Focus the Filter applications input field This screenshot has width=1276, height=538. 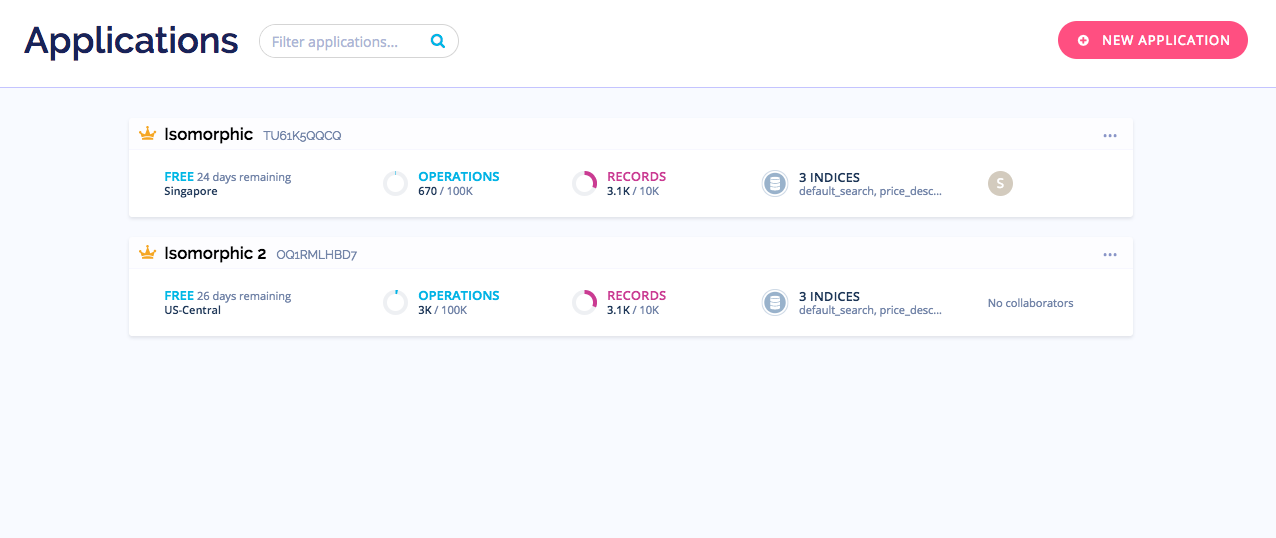[x=345, y=42]
